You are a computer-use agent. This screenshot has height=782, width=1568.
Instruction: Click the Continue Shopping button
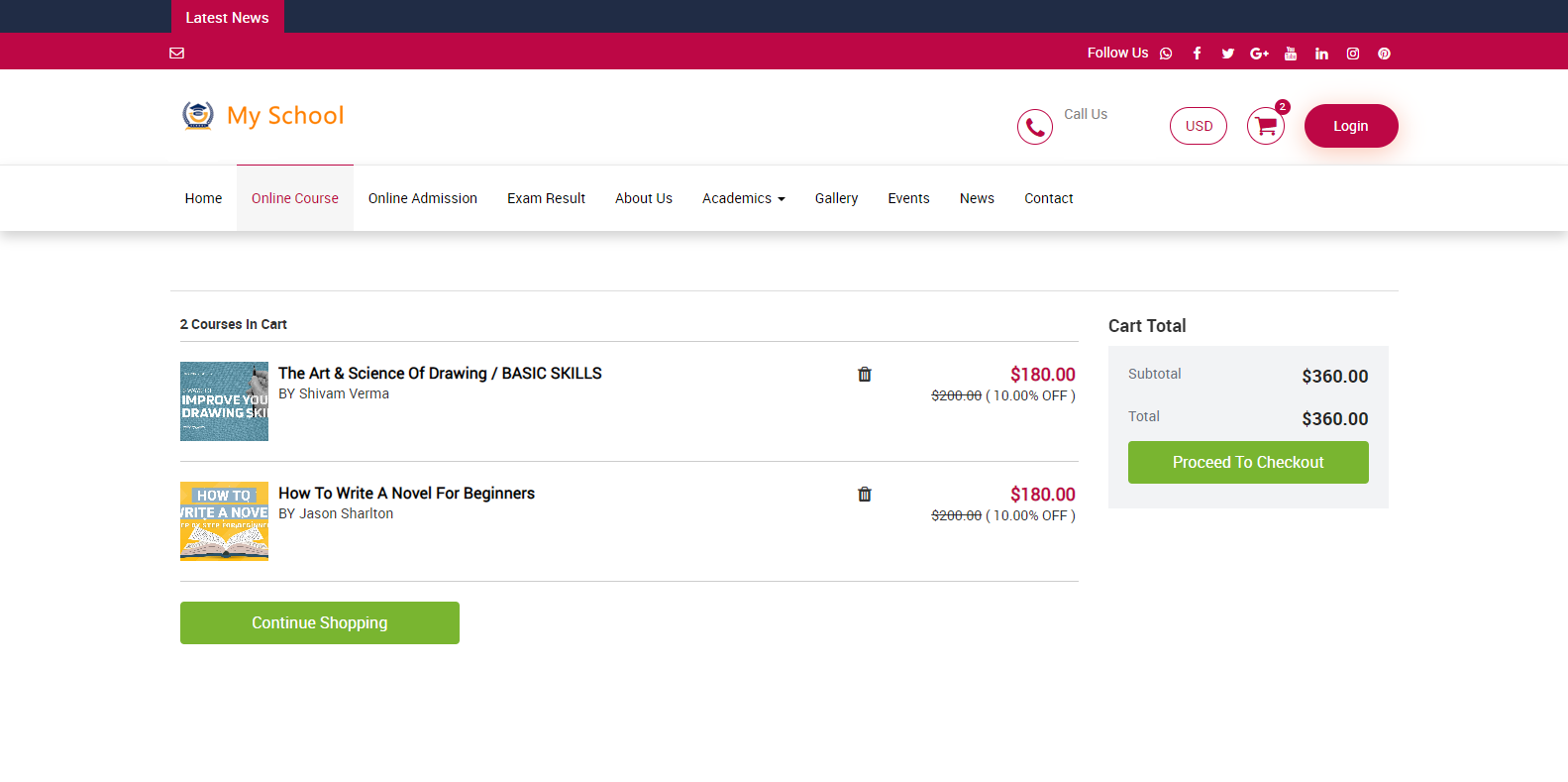(x=319, y=622)
